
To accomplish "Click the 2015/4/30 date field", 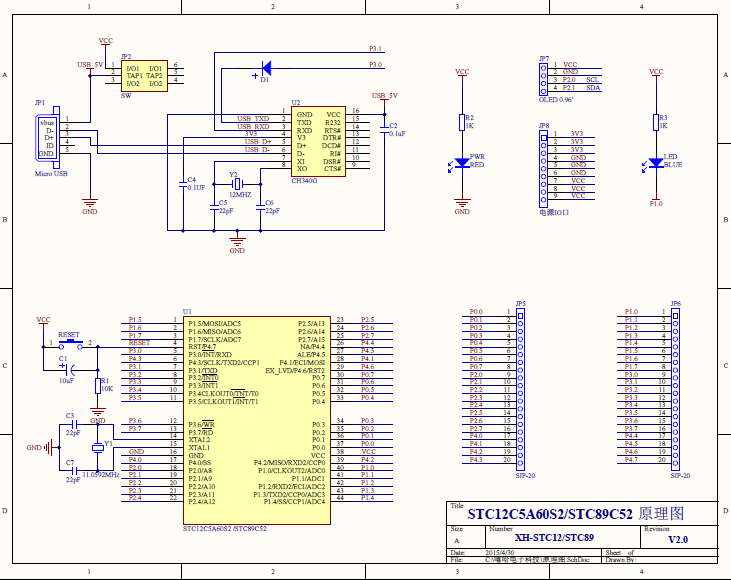I will (499, 552).
